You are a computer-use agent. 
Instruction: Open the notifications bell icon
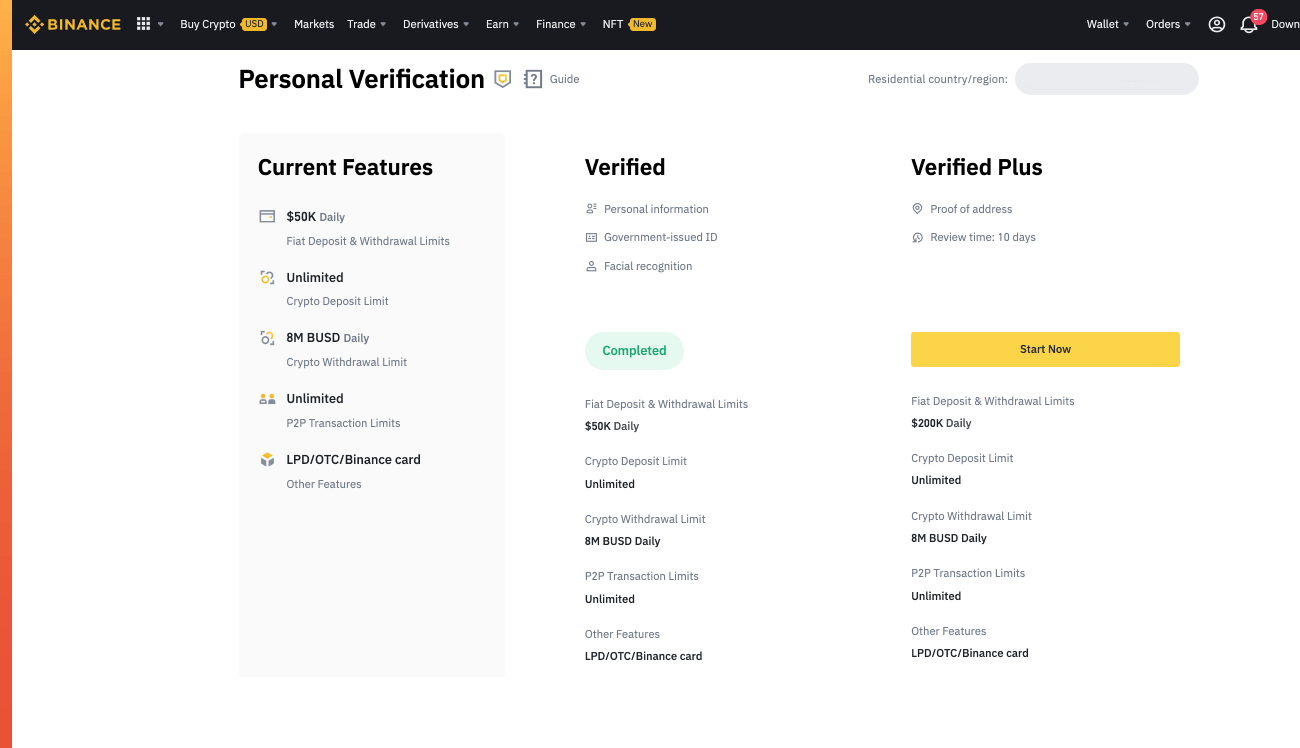click(1248, 25)
